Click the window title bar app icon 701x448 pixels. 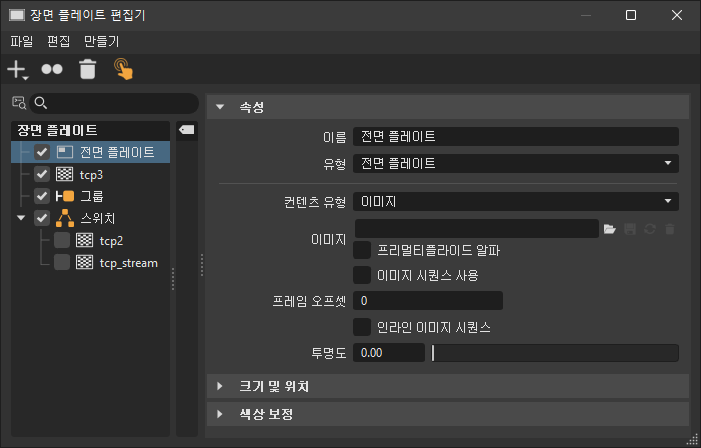click(x=17, y=15)
